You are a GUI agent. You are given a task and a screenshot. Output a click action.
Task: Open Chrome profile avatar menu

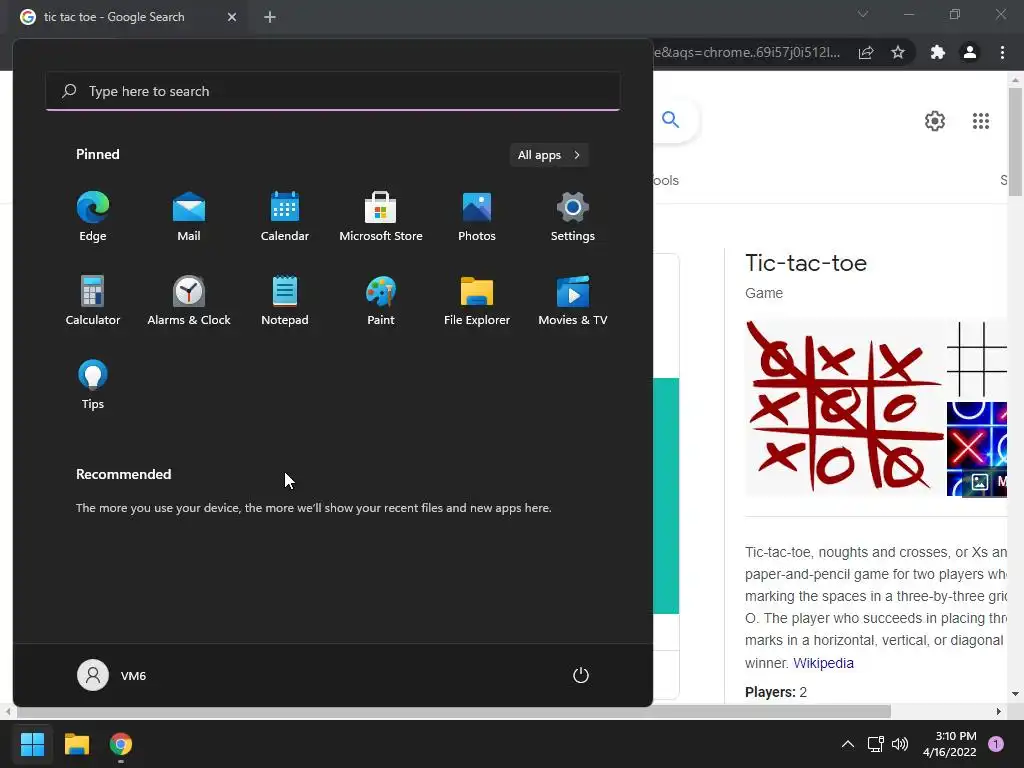[x=970, y=53]
